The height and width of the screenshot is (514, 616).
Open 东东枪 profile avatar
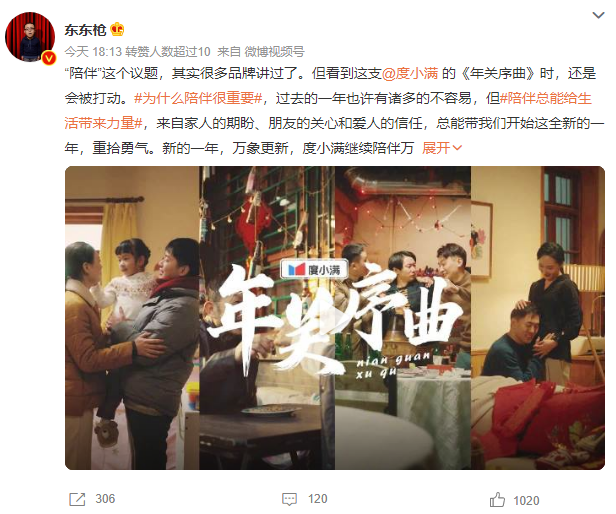pyautogui.click(x=30, y=37)
